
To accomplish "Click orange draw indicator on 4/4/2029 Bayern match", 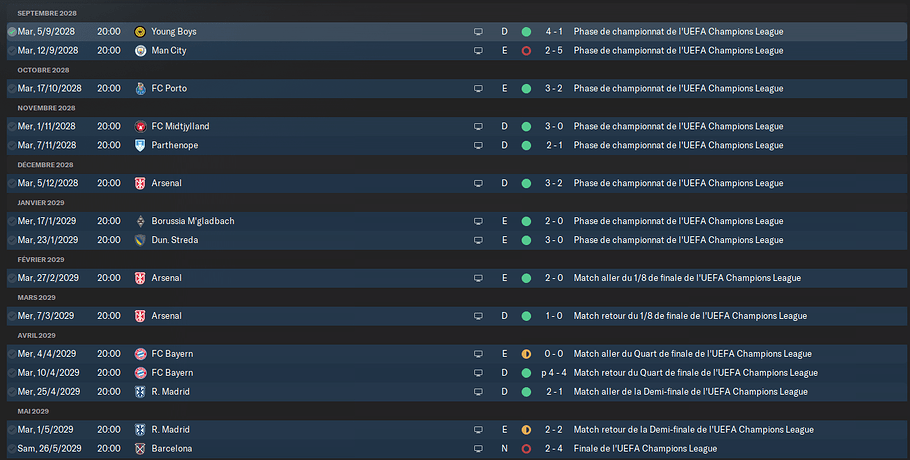I will click(526, 354).
